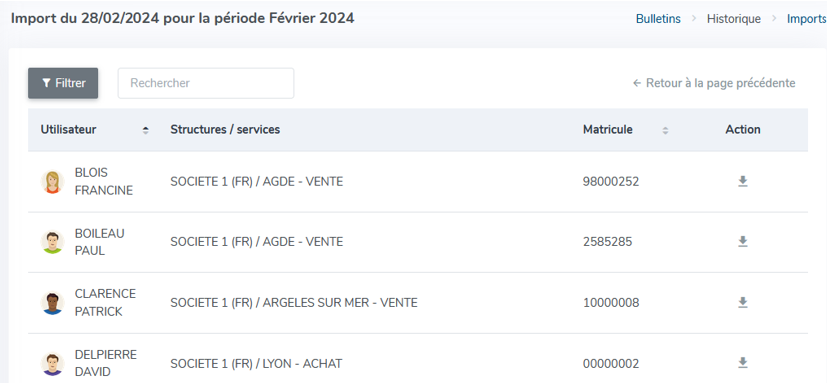Download bulletin for DELPIERRE DAVID

[x=743, y=363]
